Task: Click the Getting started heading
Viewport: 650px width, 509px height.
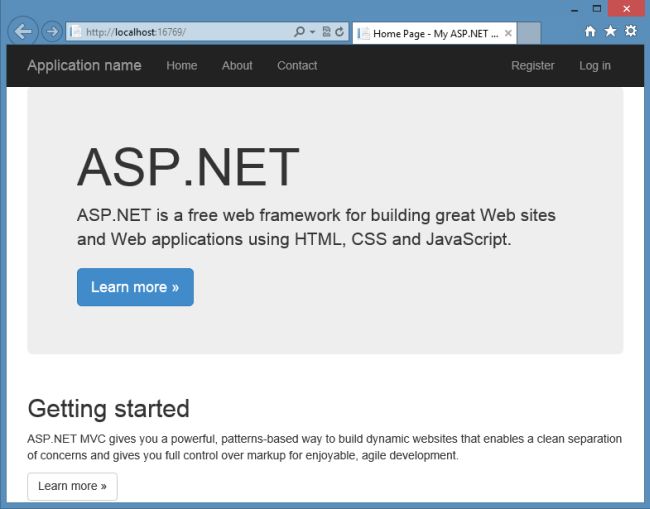Action: (x=109, y=409)
